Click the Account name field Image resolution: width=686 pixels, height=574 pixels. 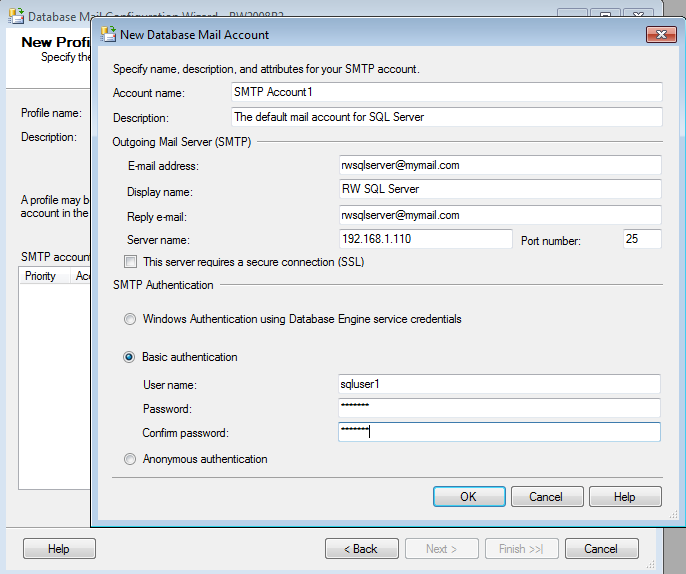pos(446,92)
